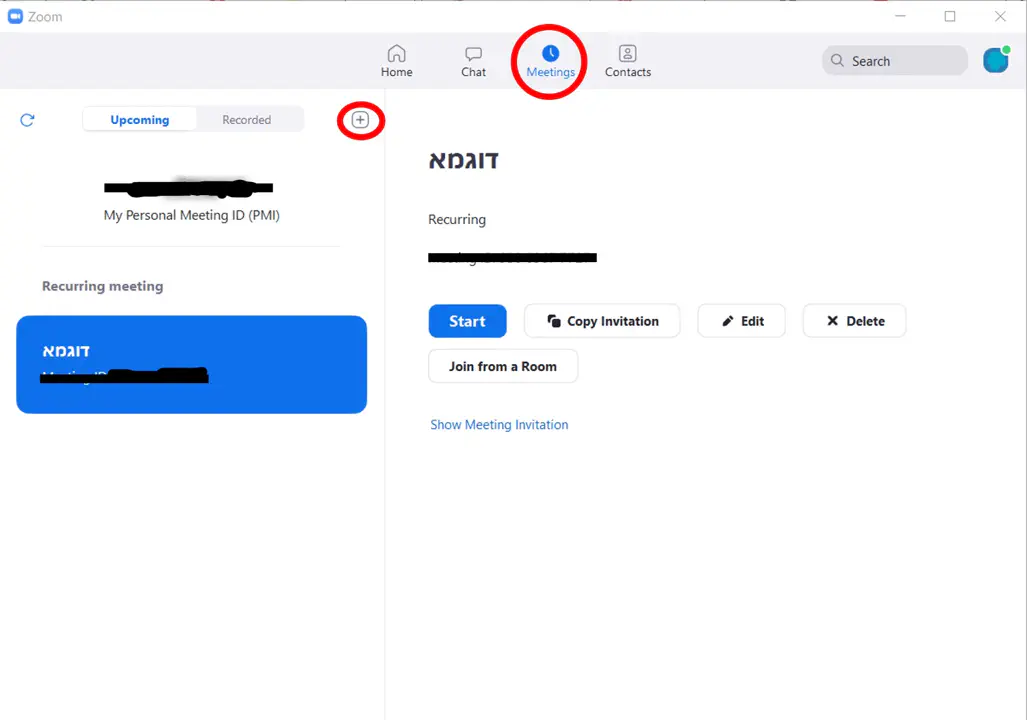Select My Personal Meeting ID entry

pos(191,202)
